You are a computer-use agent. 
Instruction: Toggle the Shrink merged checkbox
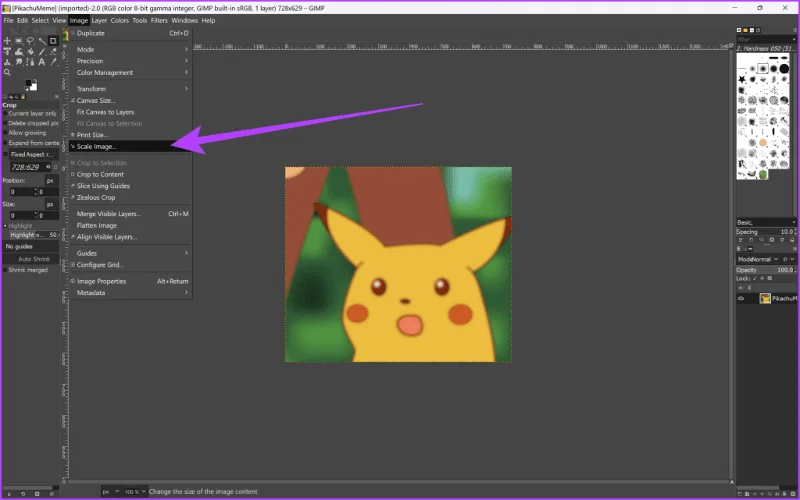point(6,270)
